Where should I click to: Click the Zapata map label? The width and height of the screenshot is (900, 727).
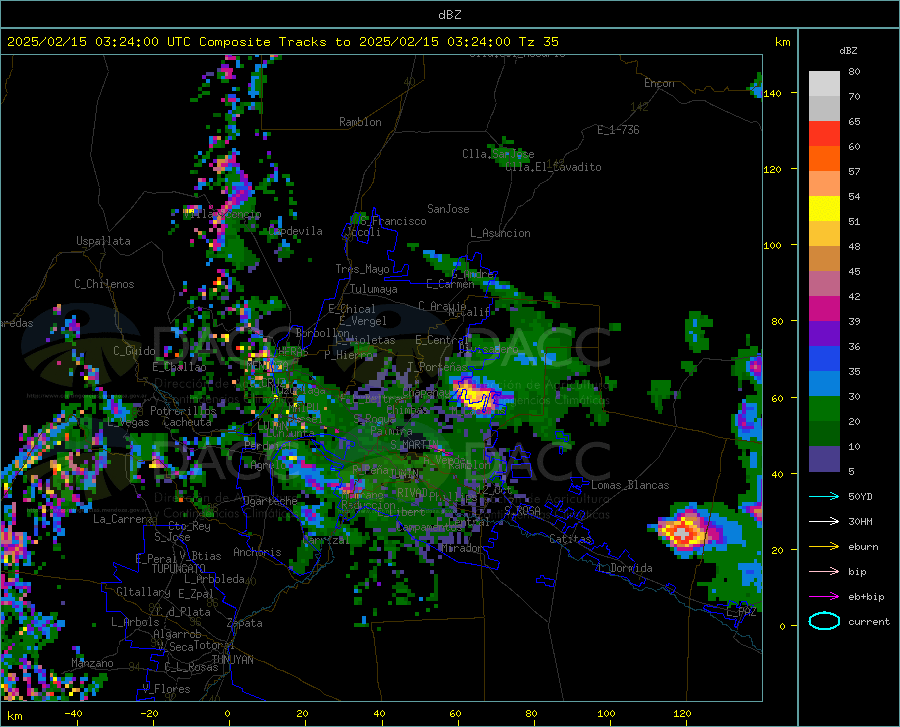click(245, 623)
